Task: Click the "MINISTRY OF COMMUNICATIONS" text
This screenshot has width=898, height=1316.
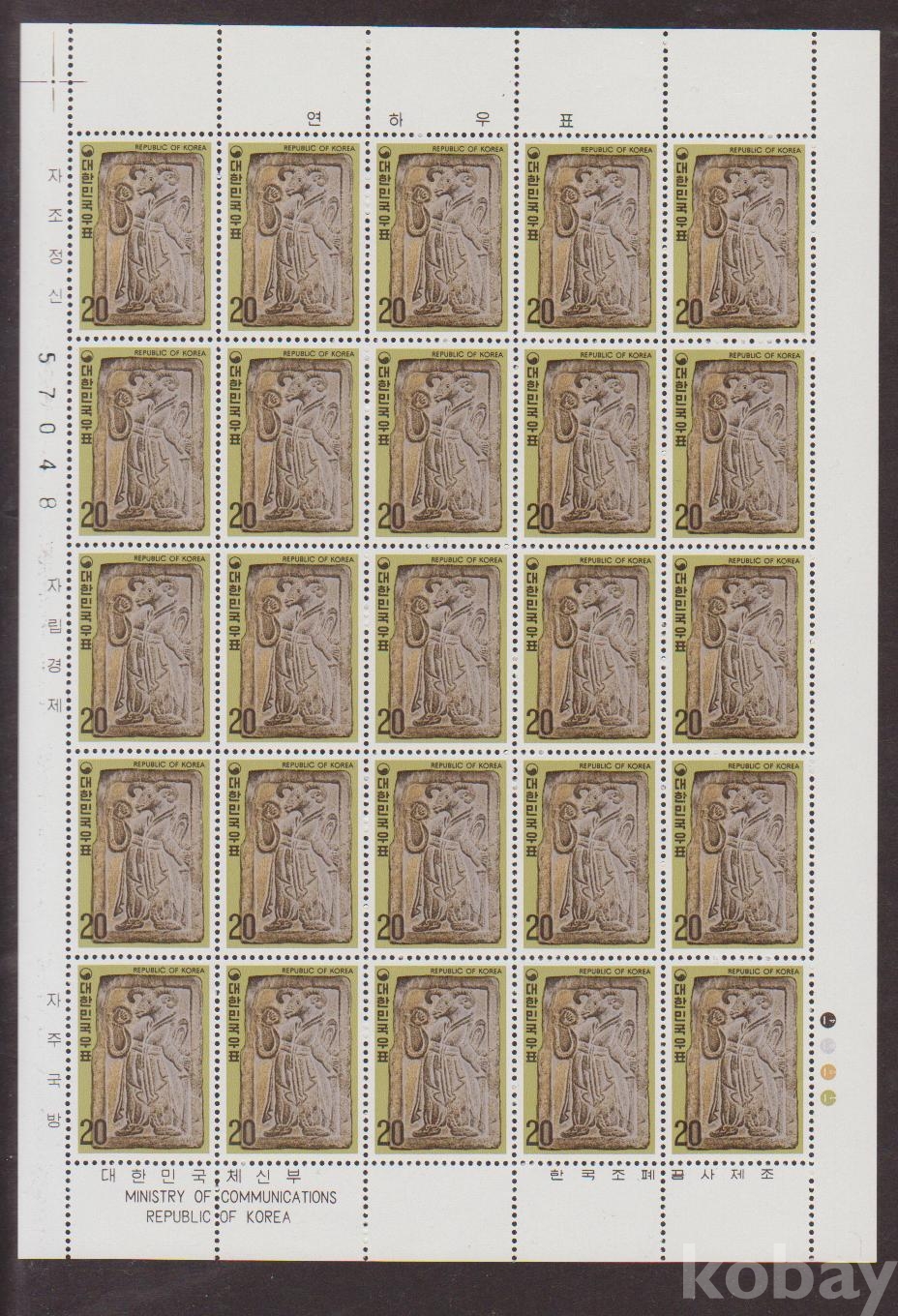Action: [x=230, y=1197]
